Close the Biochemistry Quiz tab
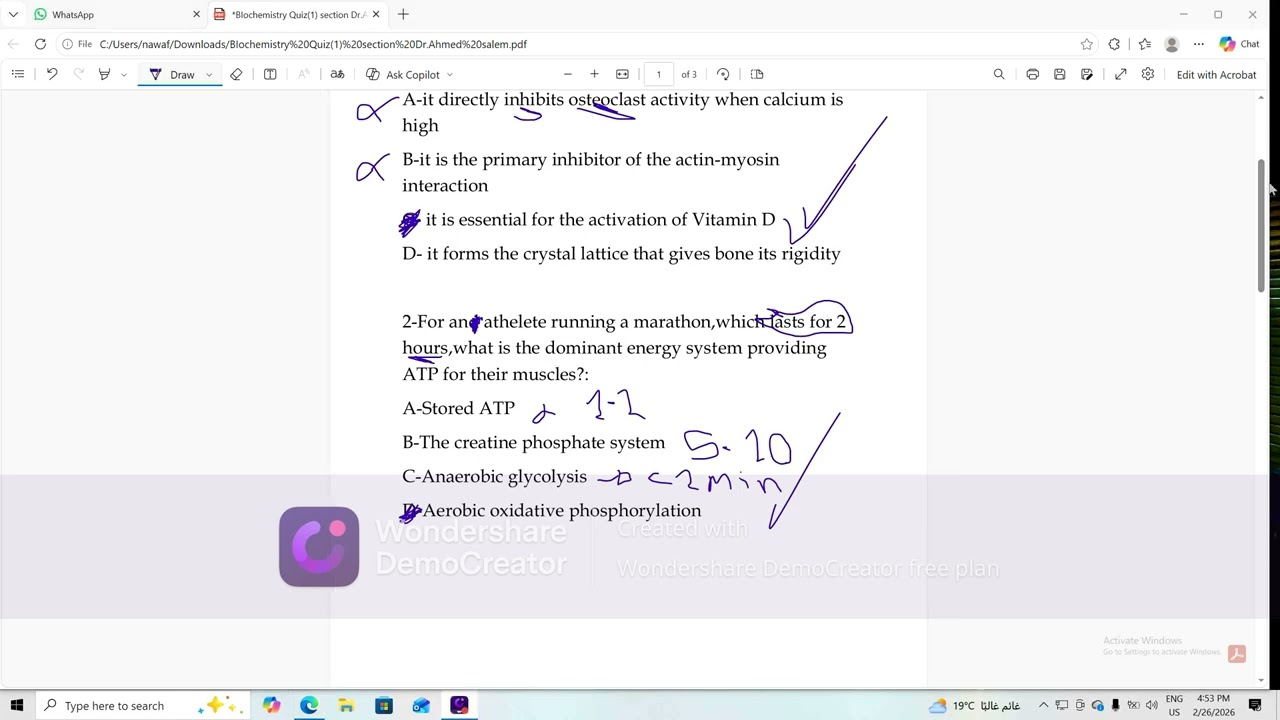 point(376,14)
